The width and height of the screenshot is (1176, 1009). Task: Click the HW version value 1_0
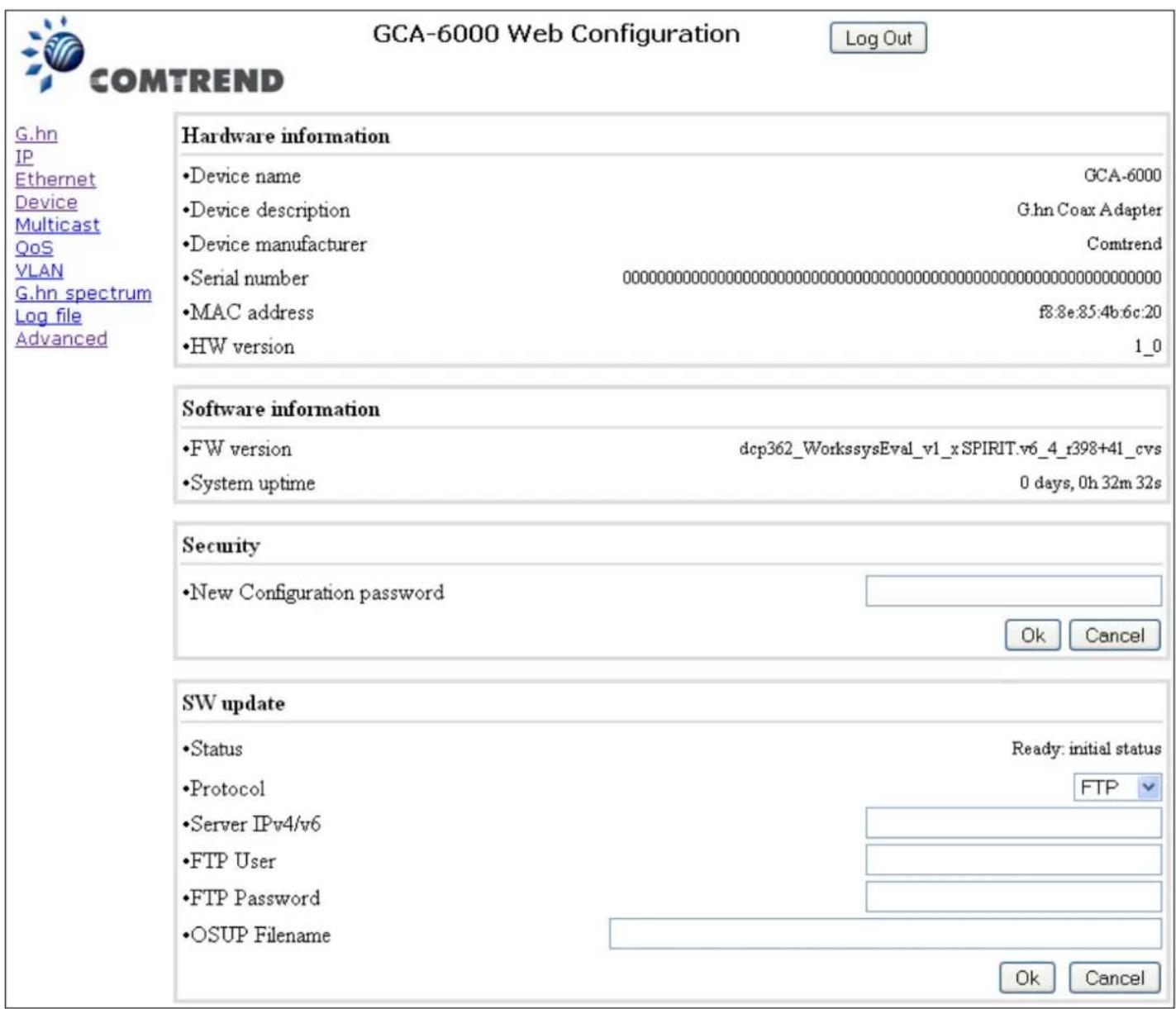1147,346
